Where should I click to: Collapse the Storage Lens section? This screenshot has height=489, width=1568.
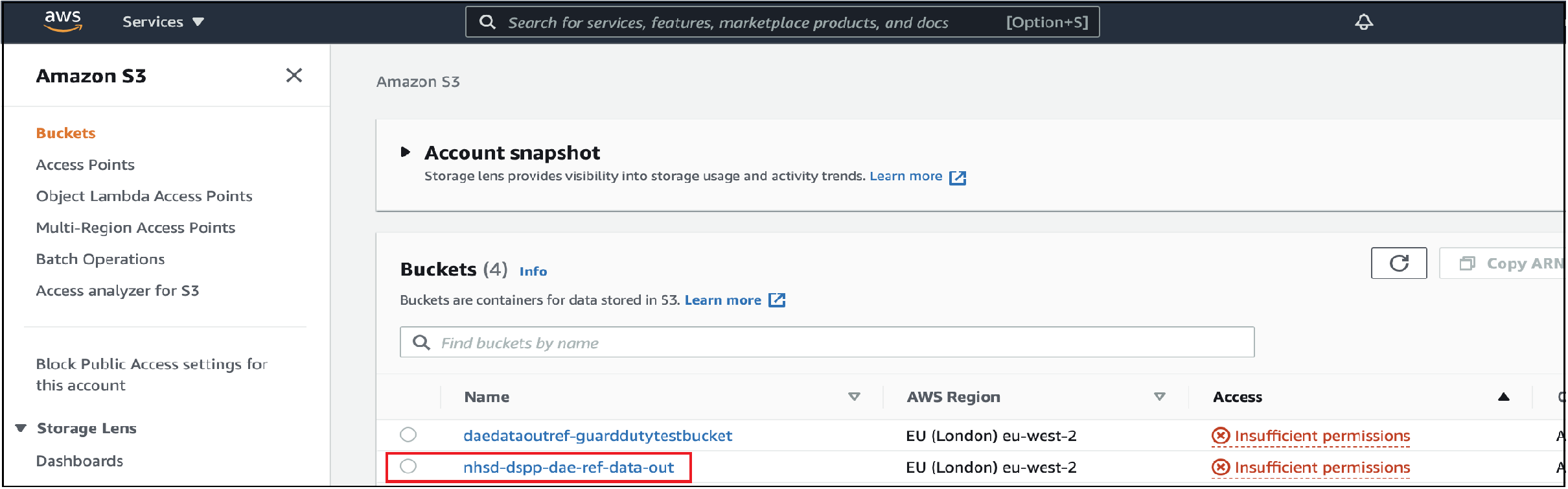point(21,428)
